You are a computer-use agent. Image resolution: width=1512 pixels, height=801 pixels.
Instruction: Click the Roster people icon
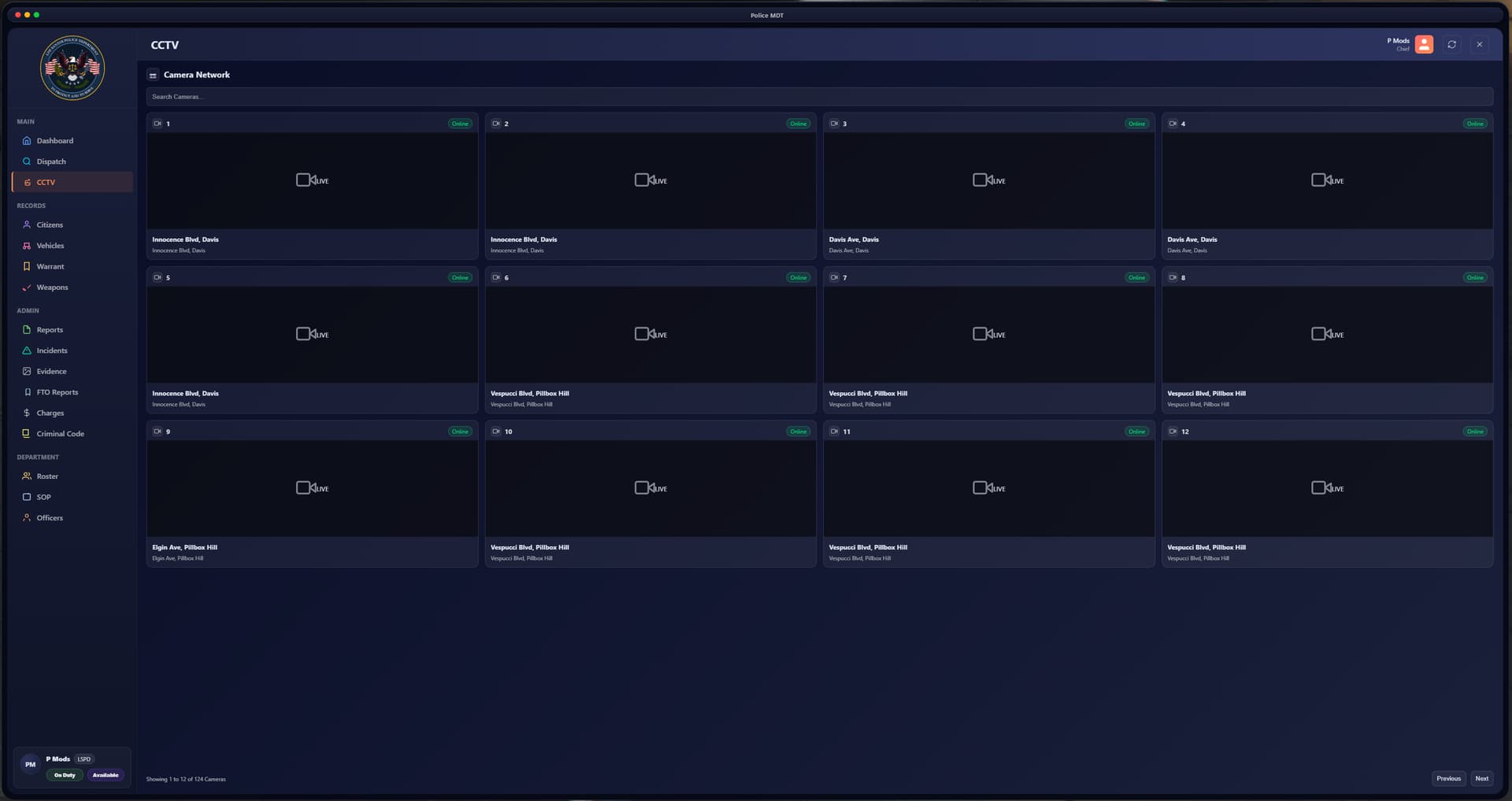tap(27, 477)
